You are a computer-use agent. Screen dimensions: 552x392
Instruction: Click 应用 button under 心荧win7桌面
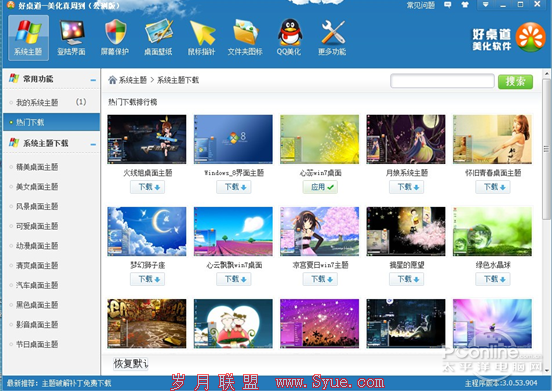point(320,187)
